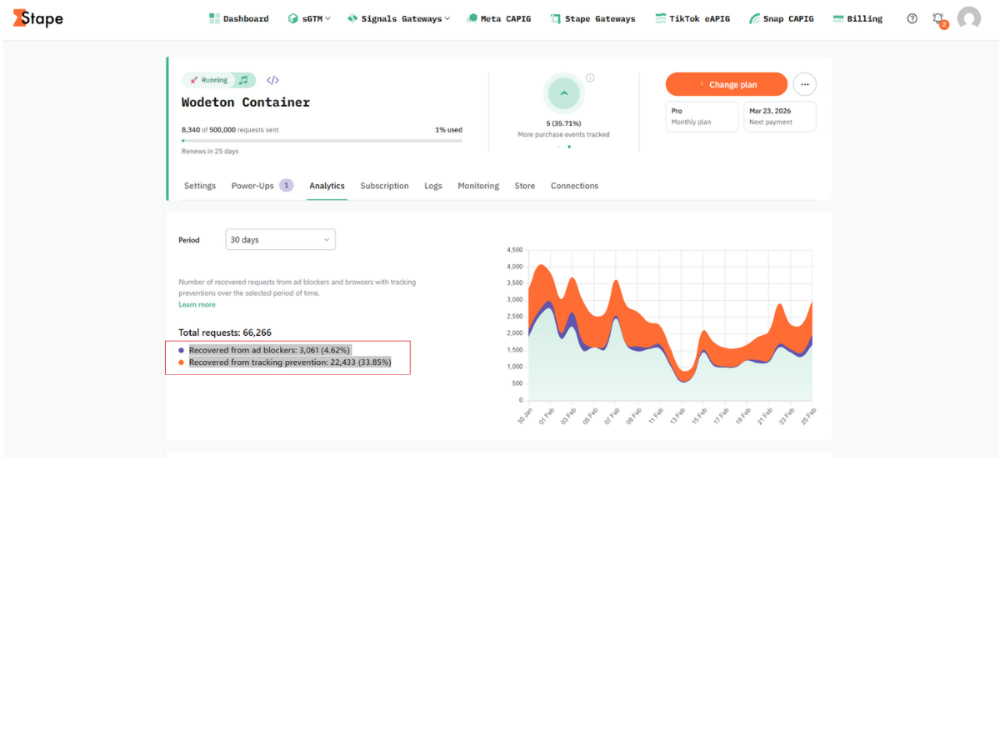Open Stape Gateways page
Viewport: 1000px width, 750px height.
tap(593, 18)
